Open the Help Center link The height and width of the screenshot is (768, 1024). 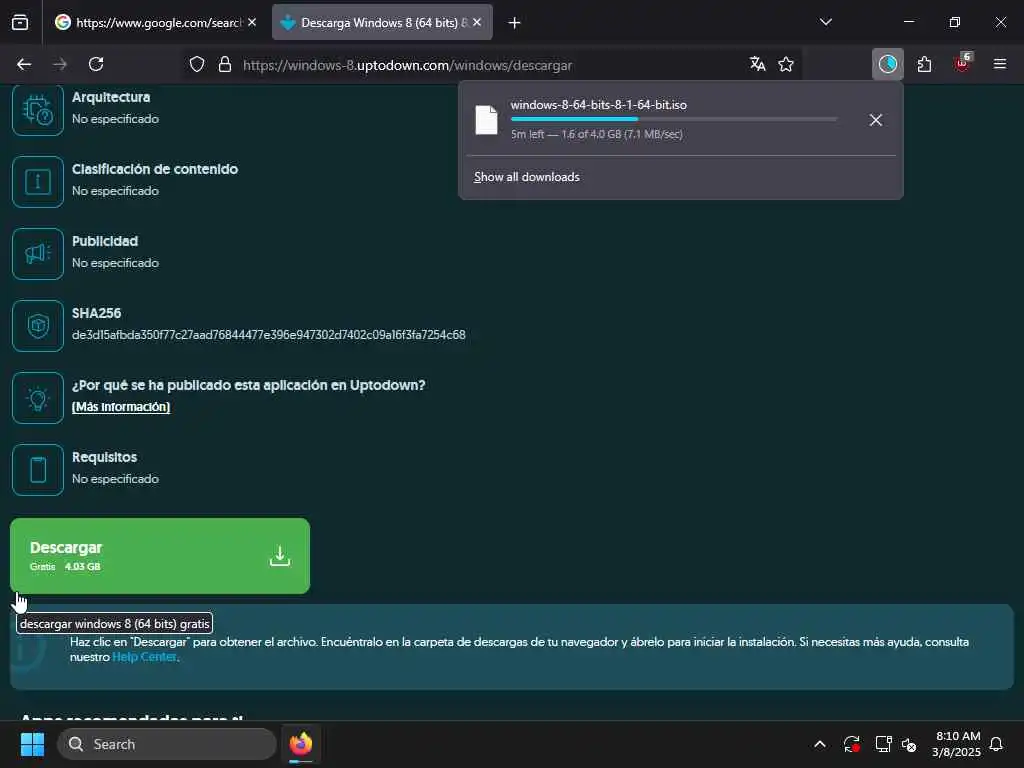[144, 657]
